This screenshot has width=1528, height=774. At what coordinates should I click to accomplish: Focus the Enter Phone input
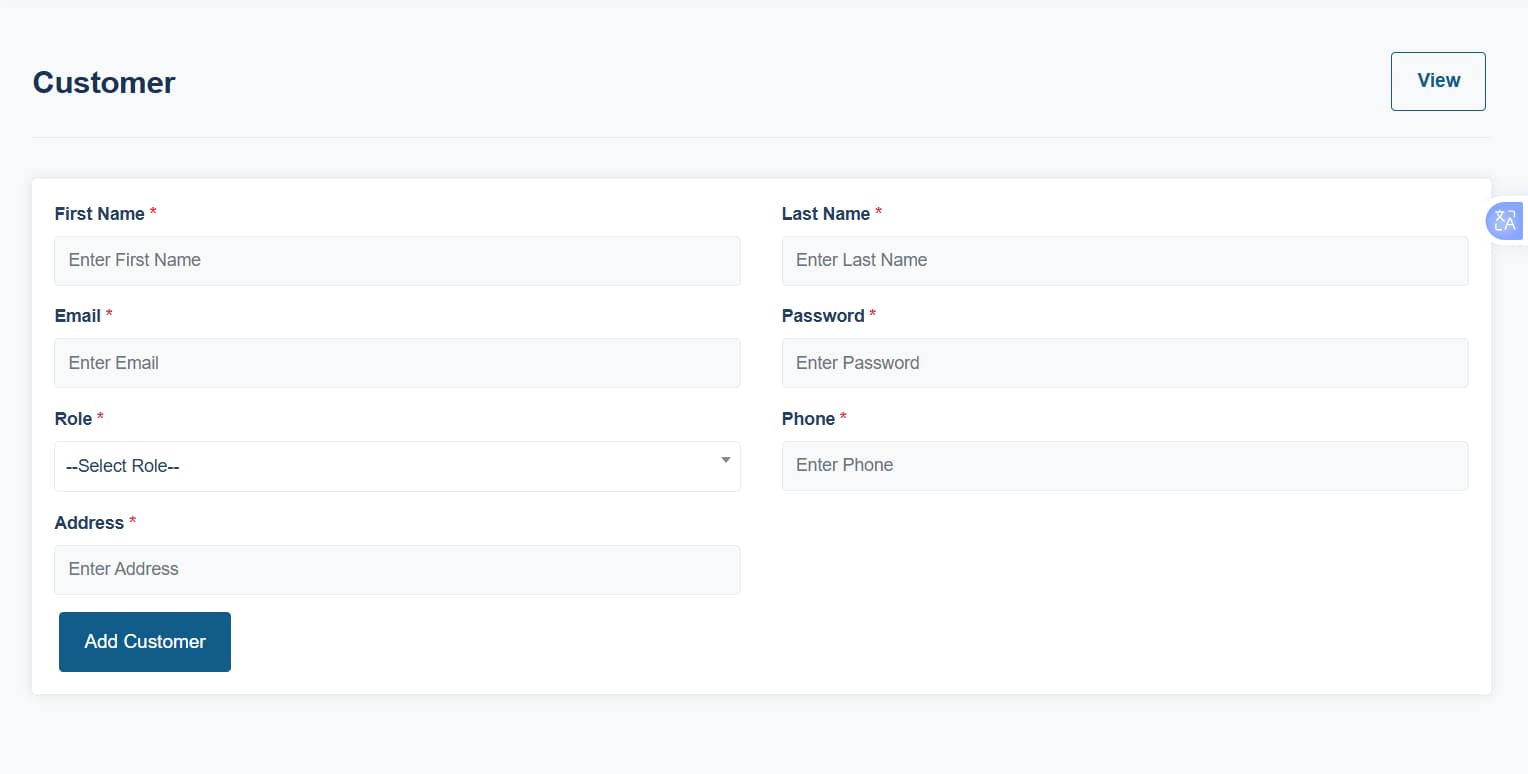pos(1125,466)
